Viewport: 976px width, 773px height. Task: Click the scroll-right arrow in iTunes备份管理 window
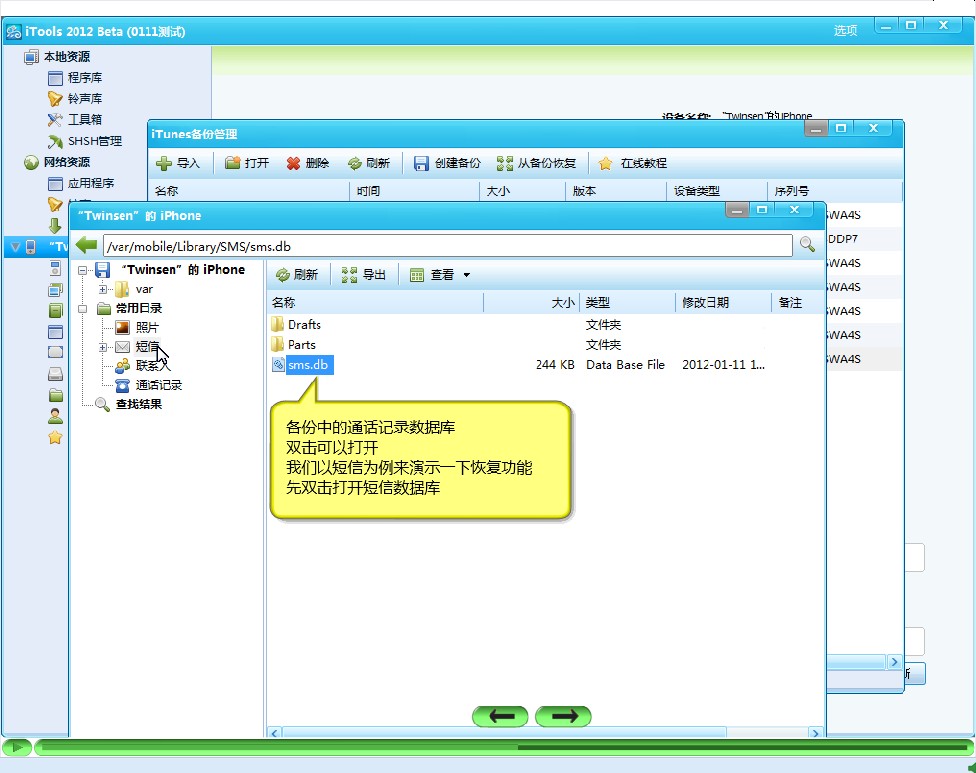point(894,662)
